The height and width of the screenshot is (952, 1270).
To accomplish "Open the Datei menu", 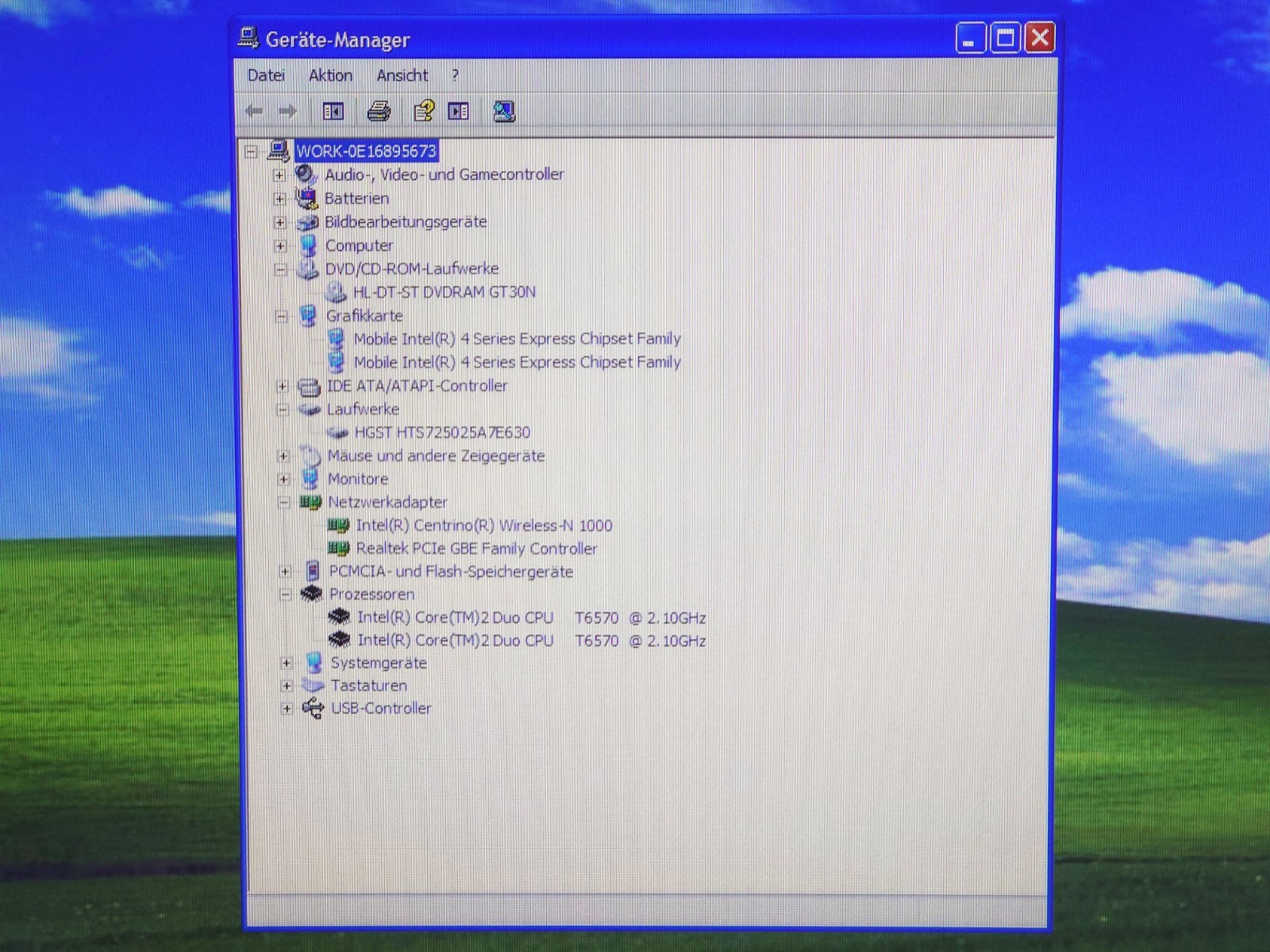I will 266,75.
